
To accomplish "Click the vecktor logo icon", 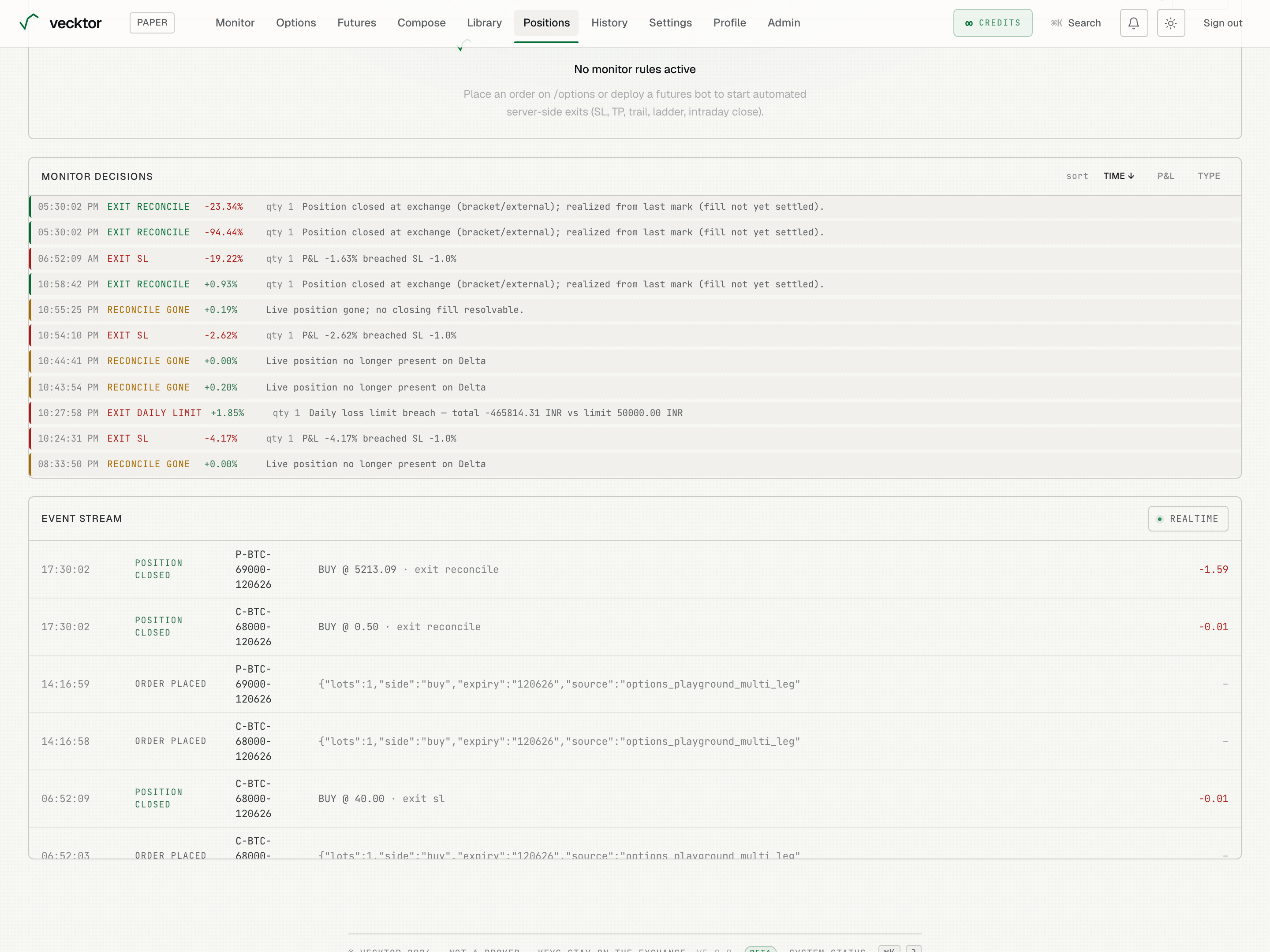I will click(29, 22).
